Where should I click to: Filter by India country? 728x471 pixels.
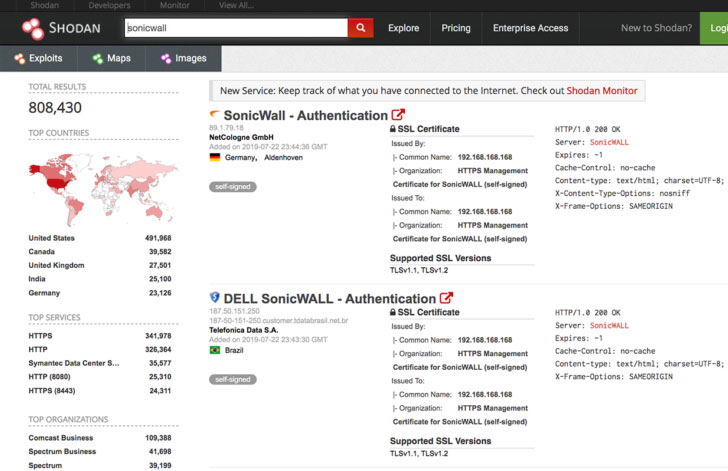(37, 279)
